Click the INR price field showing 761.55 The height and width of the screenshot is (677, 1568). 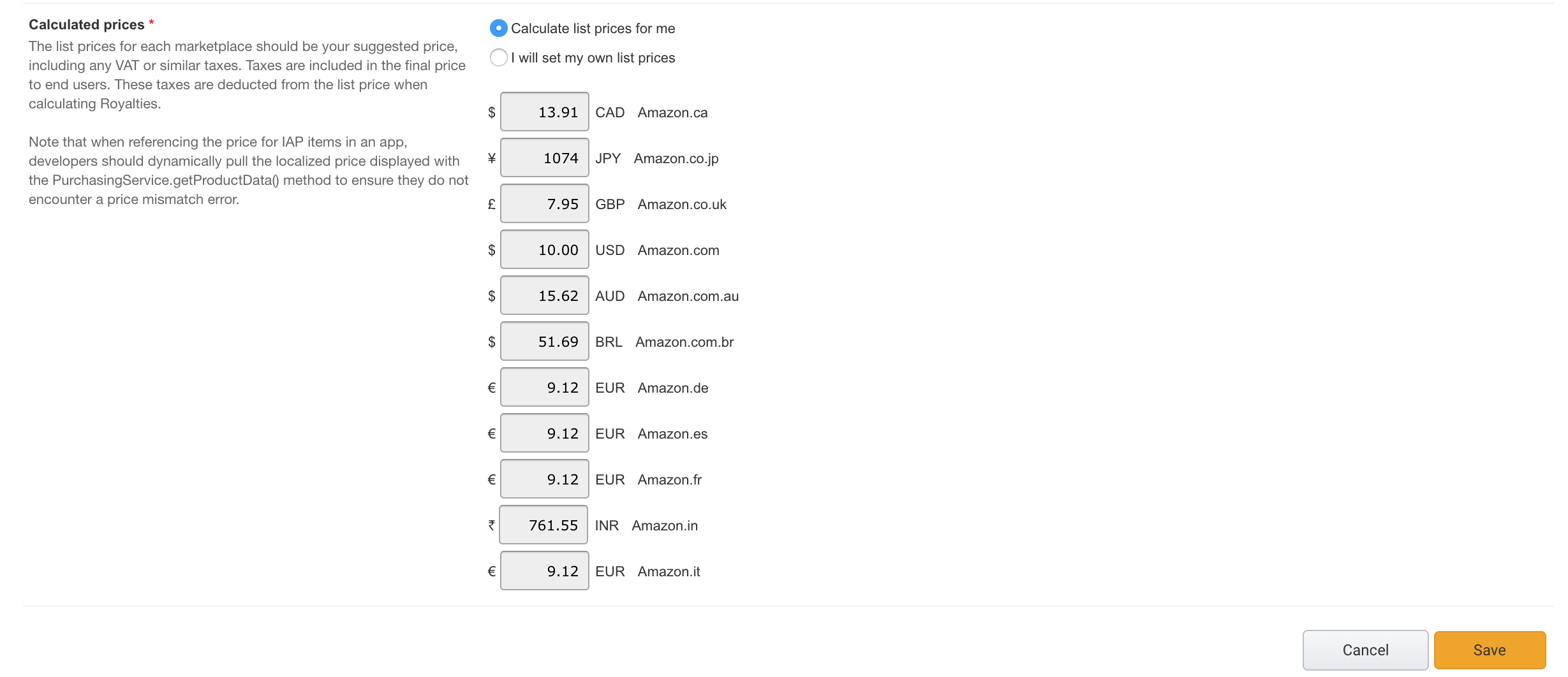544,525
